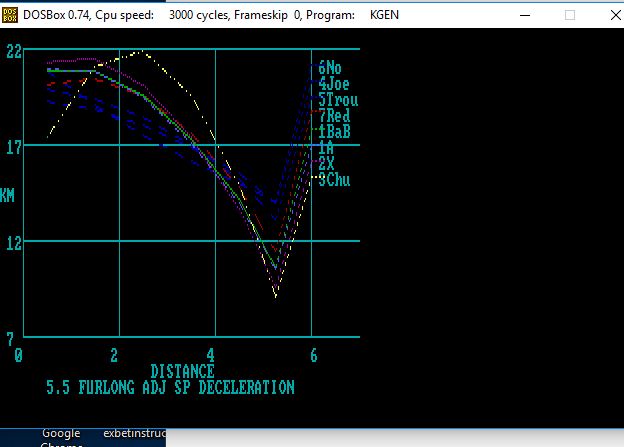Click the 5.5 FURLONG ADJ SP DECELERATION title
This screenshot has height=447, width=624.
[x=170, y=387]
